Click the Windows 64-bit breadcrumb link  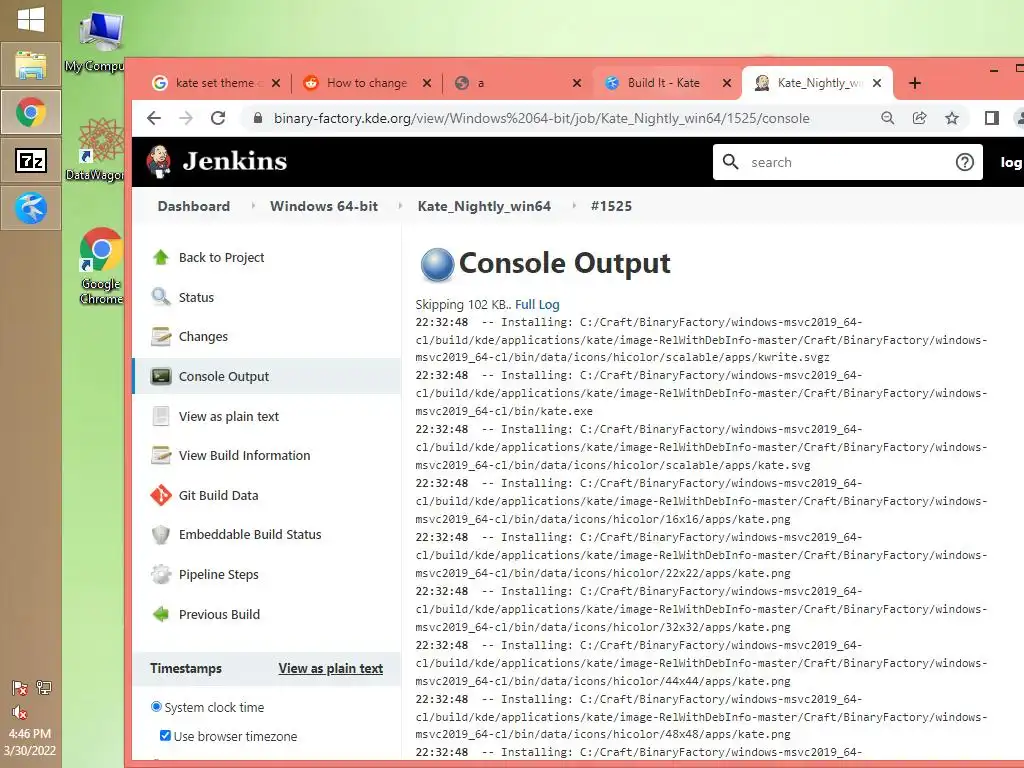coord(324,206)
